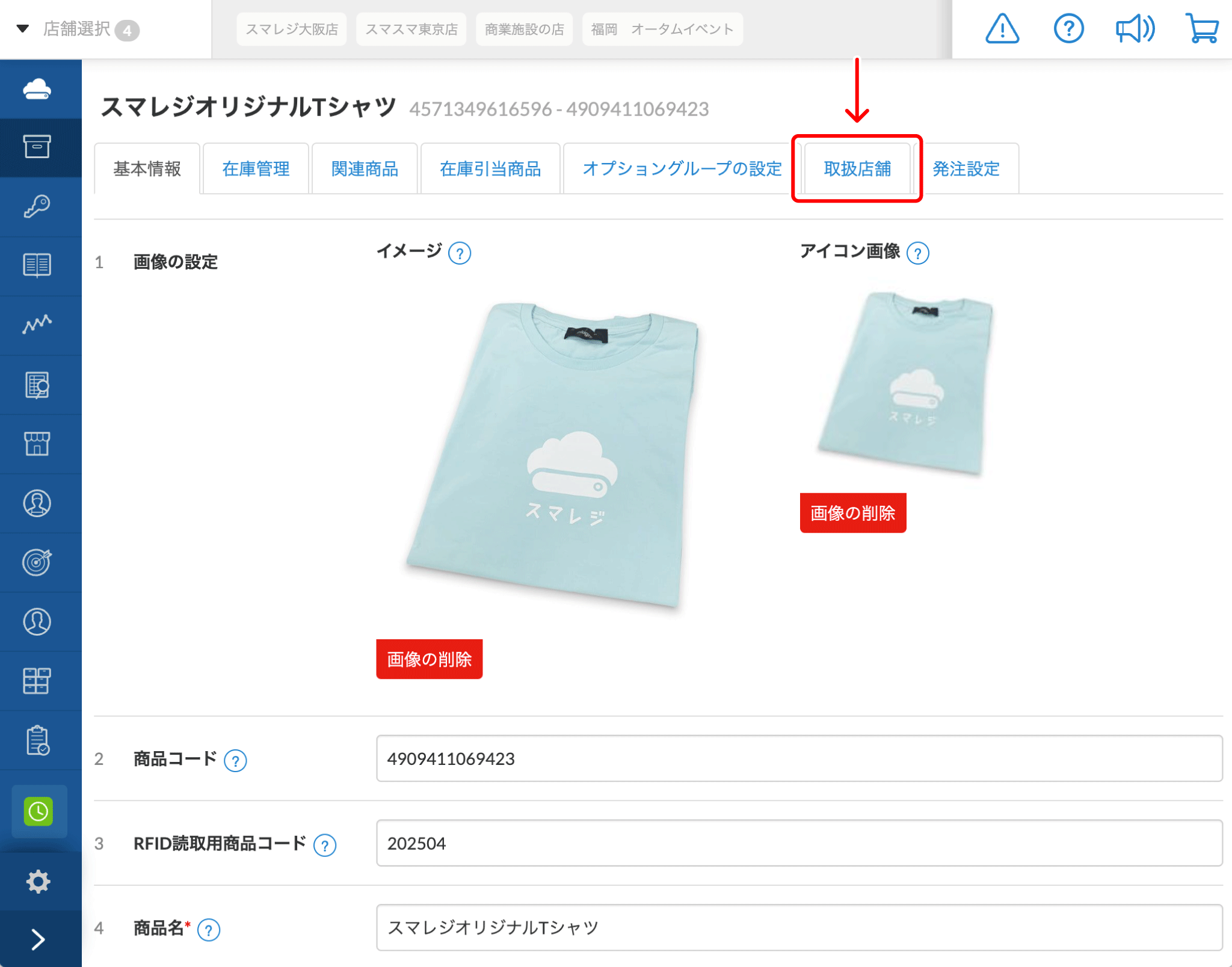Open the 在庫引当商品 tab
Viewport: 1232px width, 967px height.
coord(491,169)
